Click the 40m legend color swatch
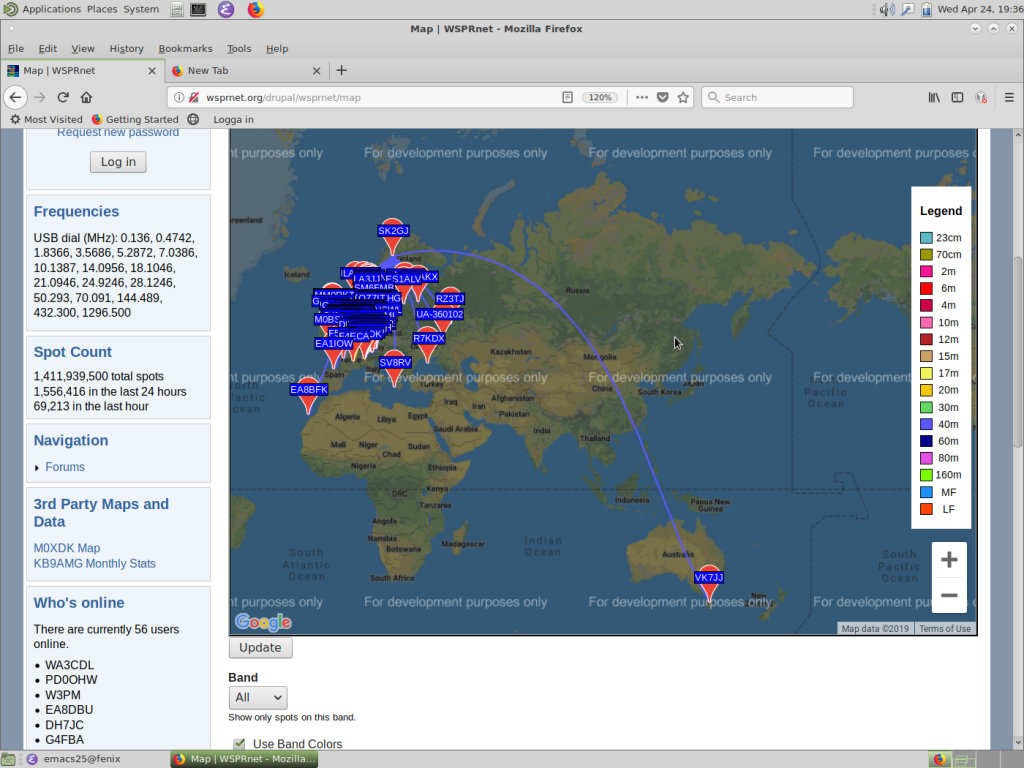This screenshot has width=1024, height=768. coord(926,424)
